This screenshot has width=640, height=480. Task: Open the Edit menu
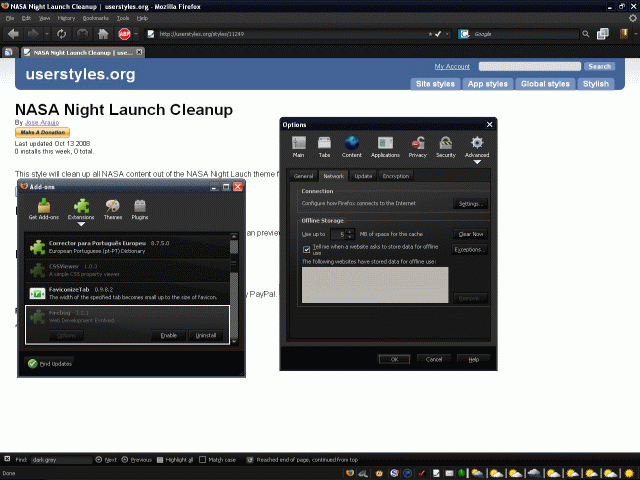(x=26, y=18)
